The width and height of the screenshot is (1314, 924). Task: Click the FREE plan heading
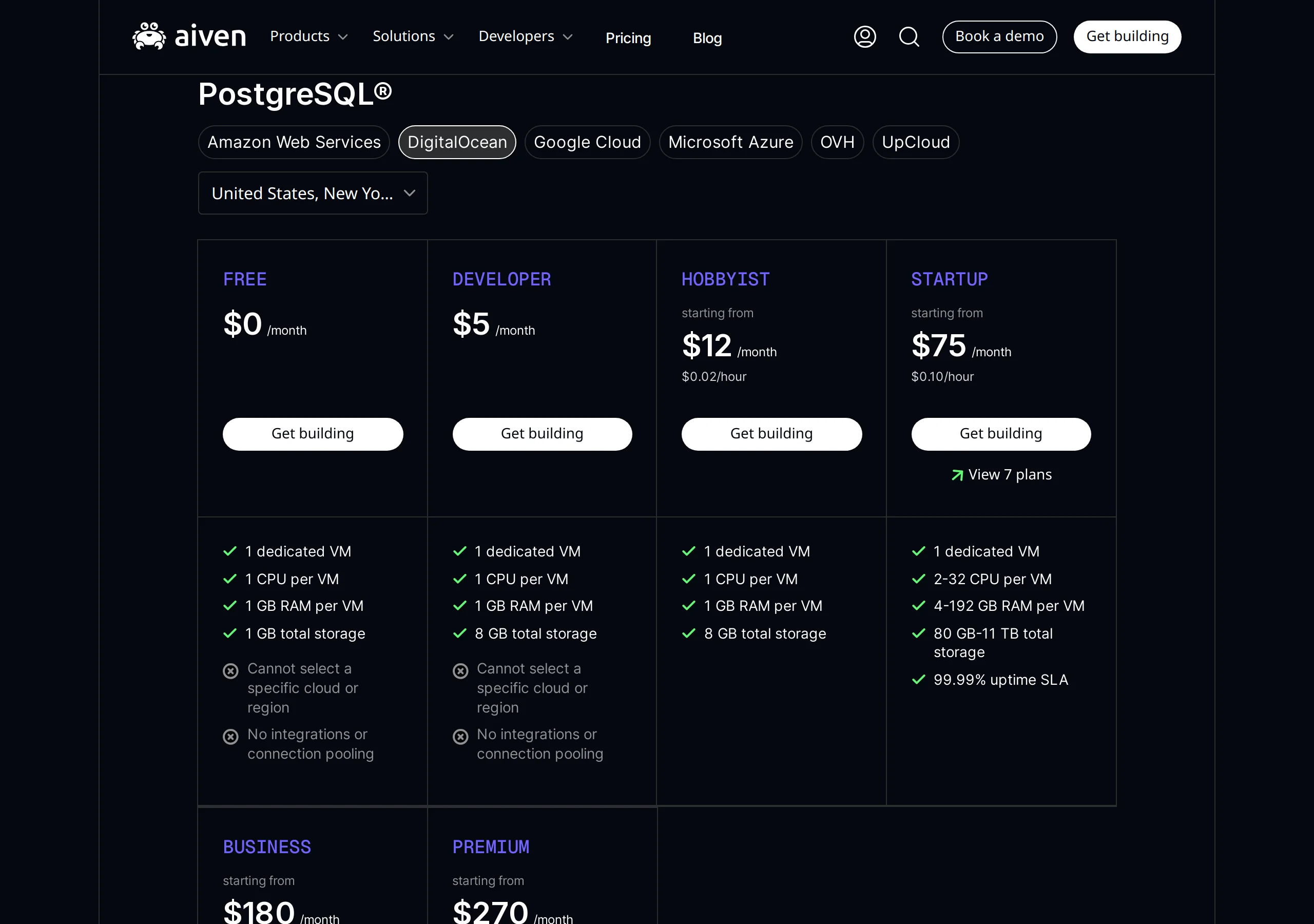(x=245, y=279)
